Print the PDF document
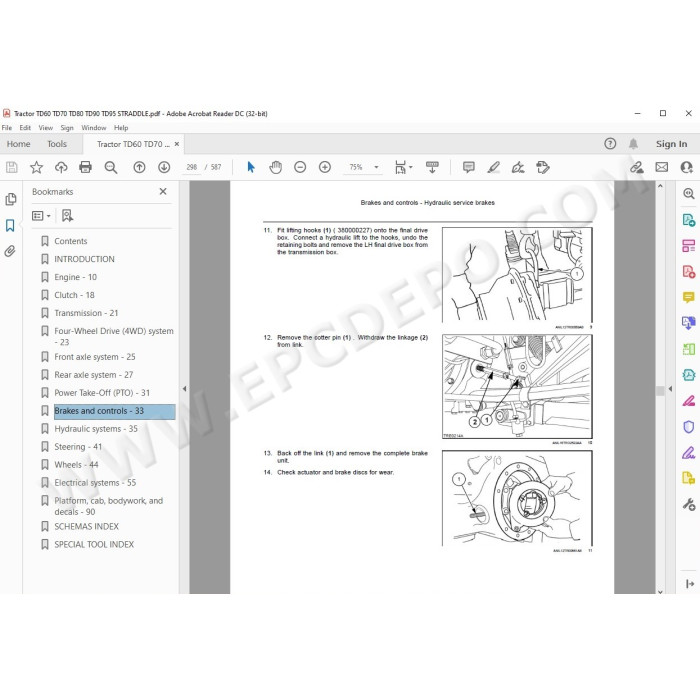Image resolution: width=700 pixels, height=700 pixels. click(85, 167)
